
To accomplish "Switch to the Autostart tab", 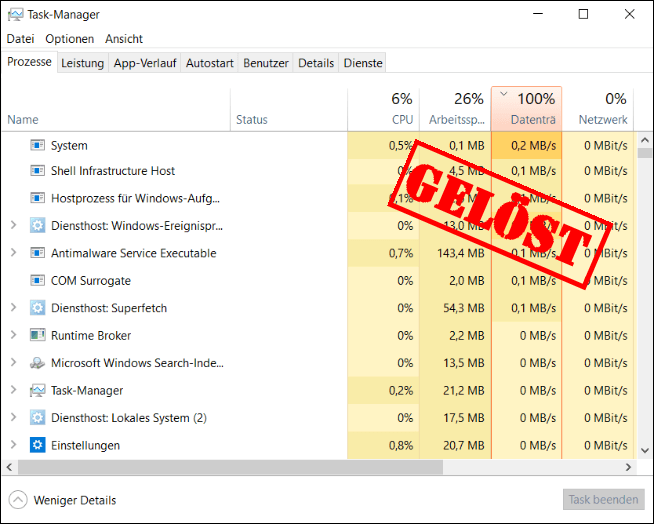I will (209, 63).
